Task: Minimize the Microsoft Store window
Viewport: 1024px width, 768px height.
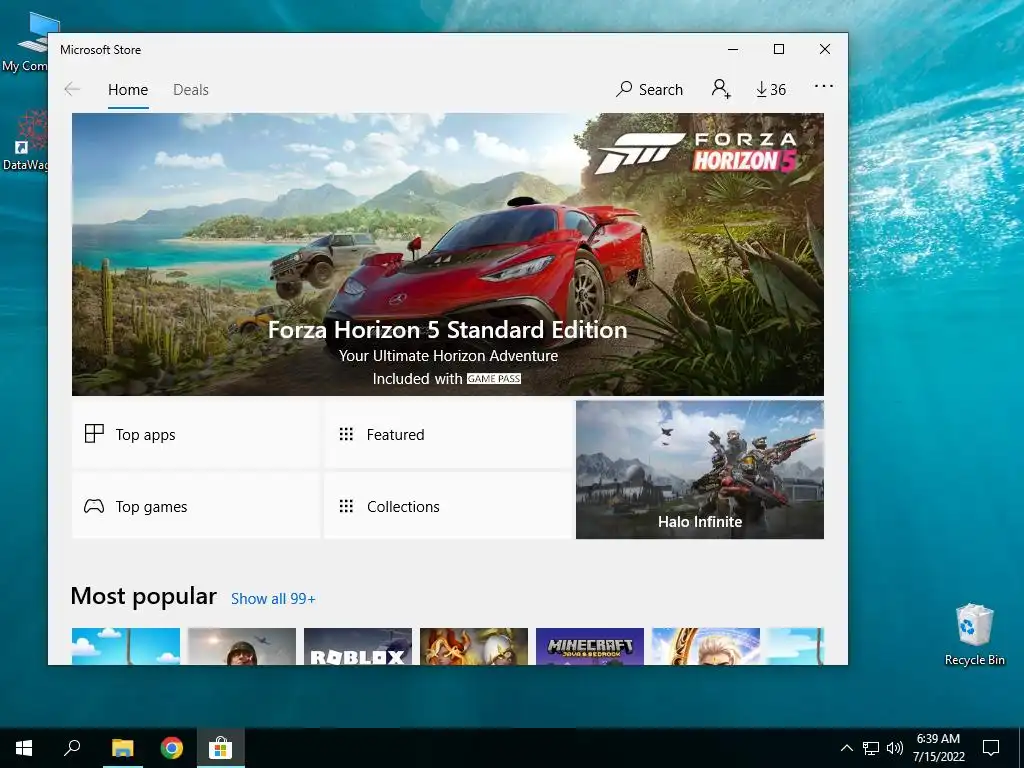Action: (x=733, y=50)
